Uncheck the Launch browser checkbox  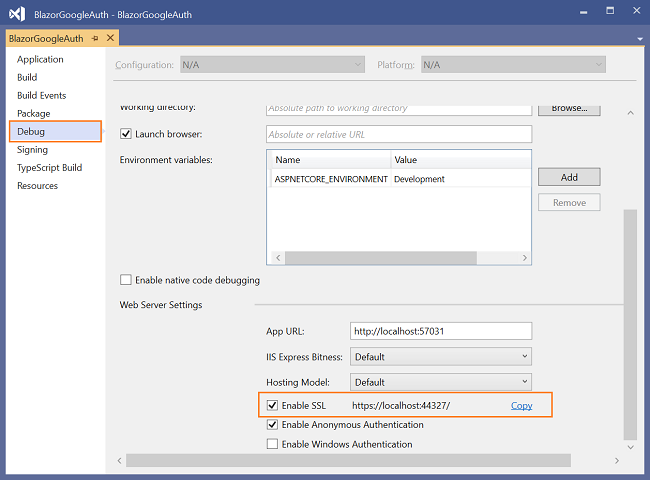click(126, 134)
